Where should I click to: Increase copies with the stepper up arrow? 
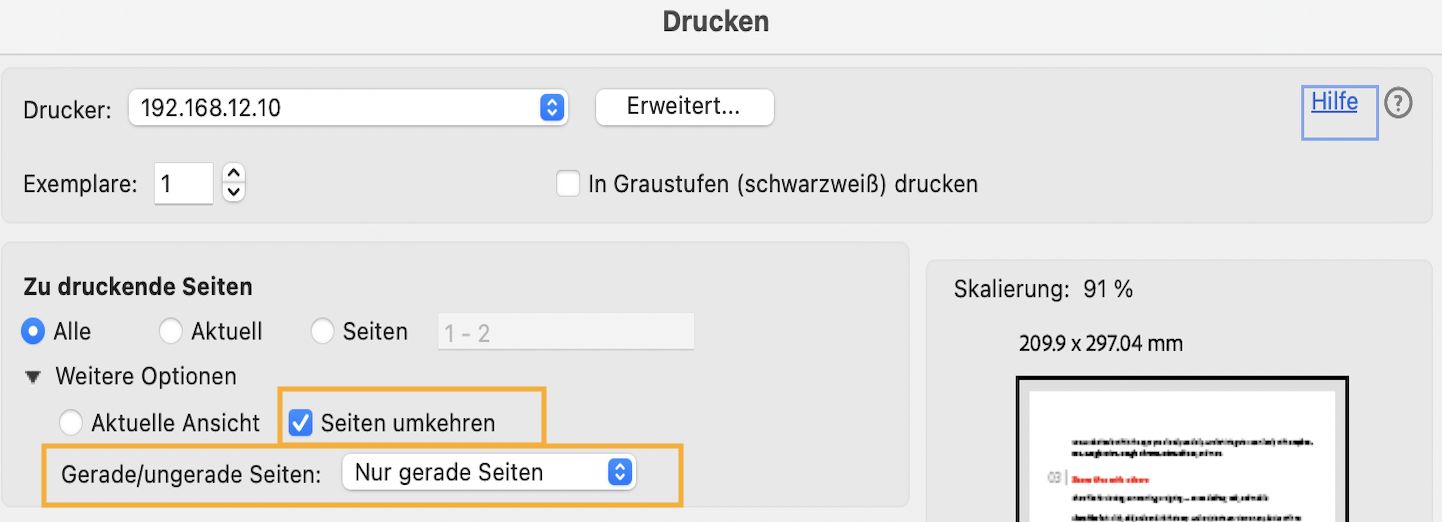[234, 174]
